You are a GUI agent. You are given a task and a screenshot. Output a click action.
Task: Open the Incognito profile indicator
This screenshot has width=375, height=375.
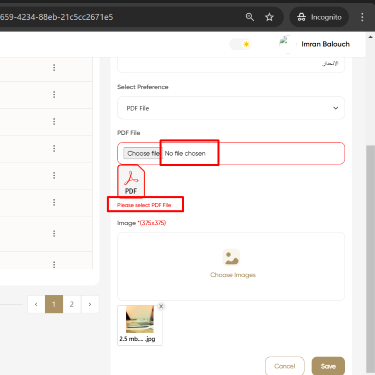[319, 17]
